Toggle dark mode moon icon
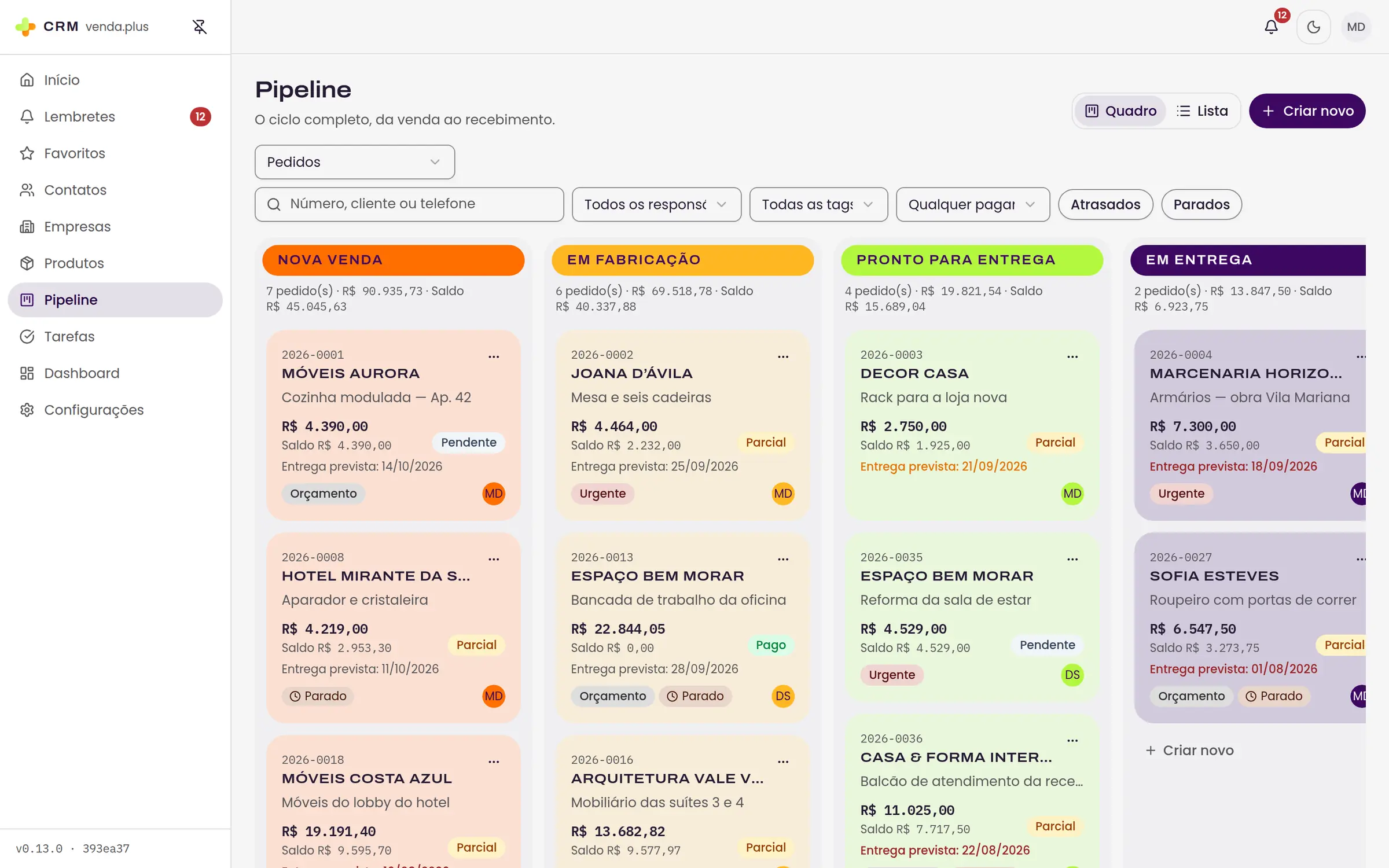1389x868 pixels. 1313,27
